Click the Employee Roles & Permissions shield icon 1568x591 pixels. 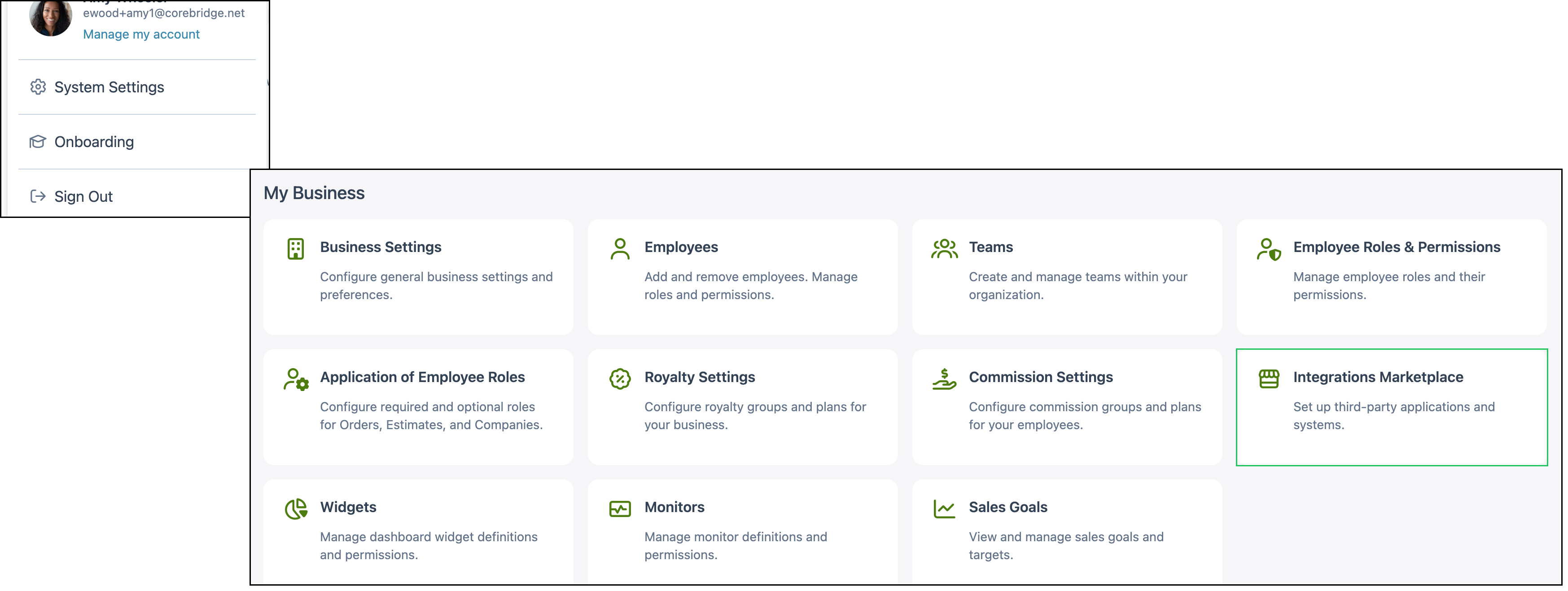click(x=1269, y=249)
